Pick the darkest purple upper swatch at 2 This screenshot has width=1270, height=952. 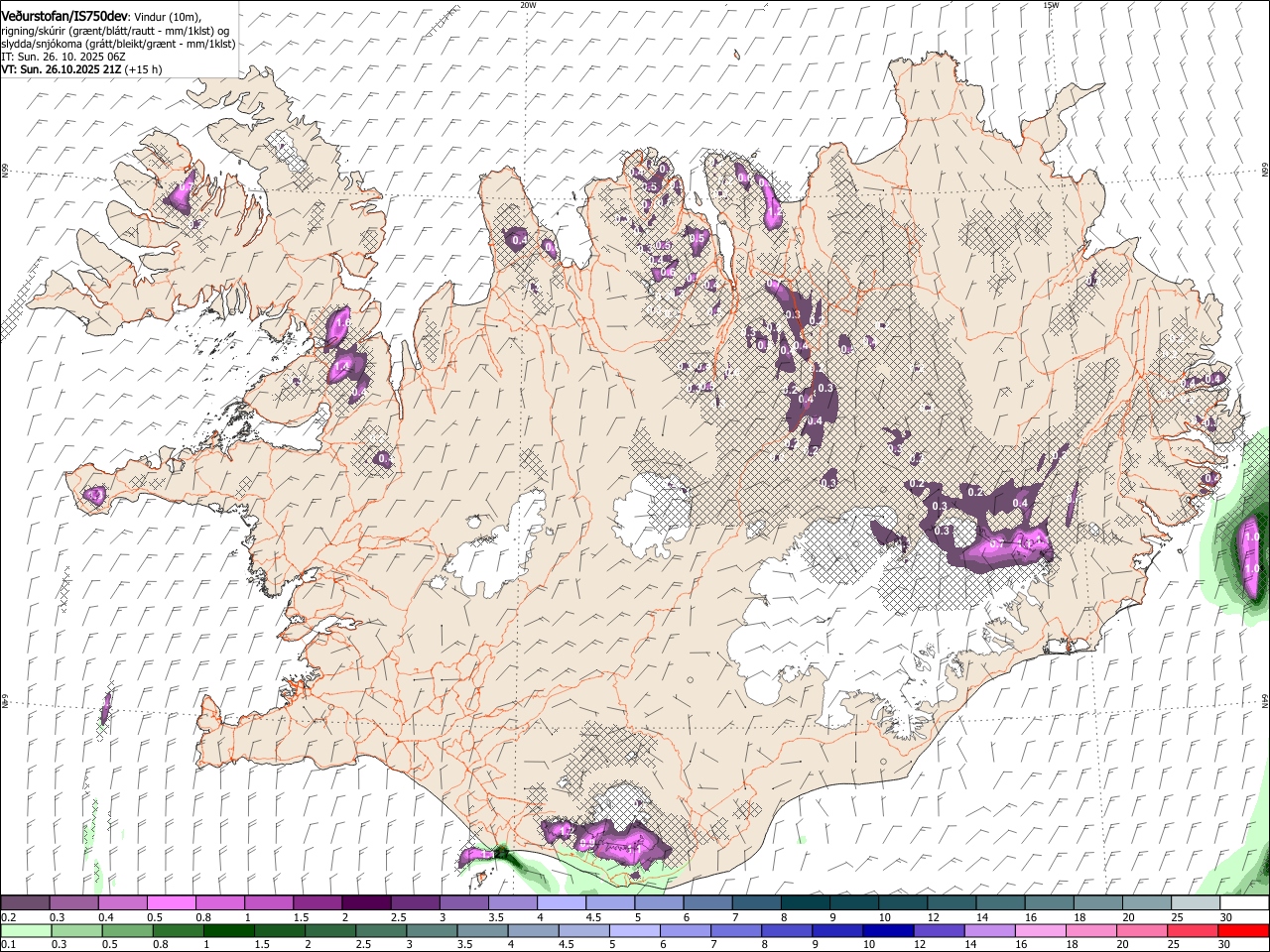point(367,902)
